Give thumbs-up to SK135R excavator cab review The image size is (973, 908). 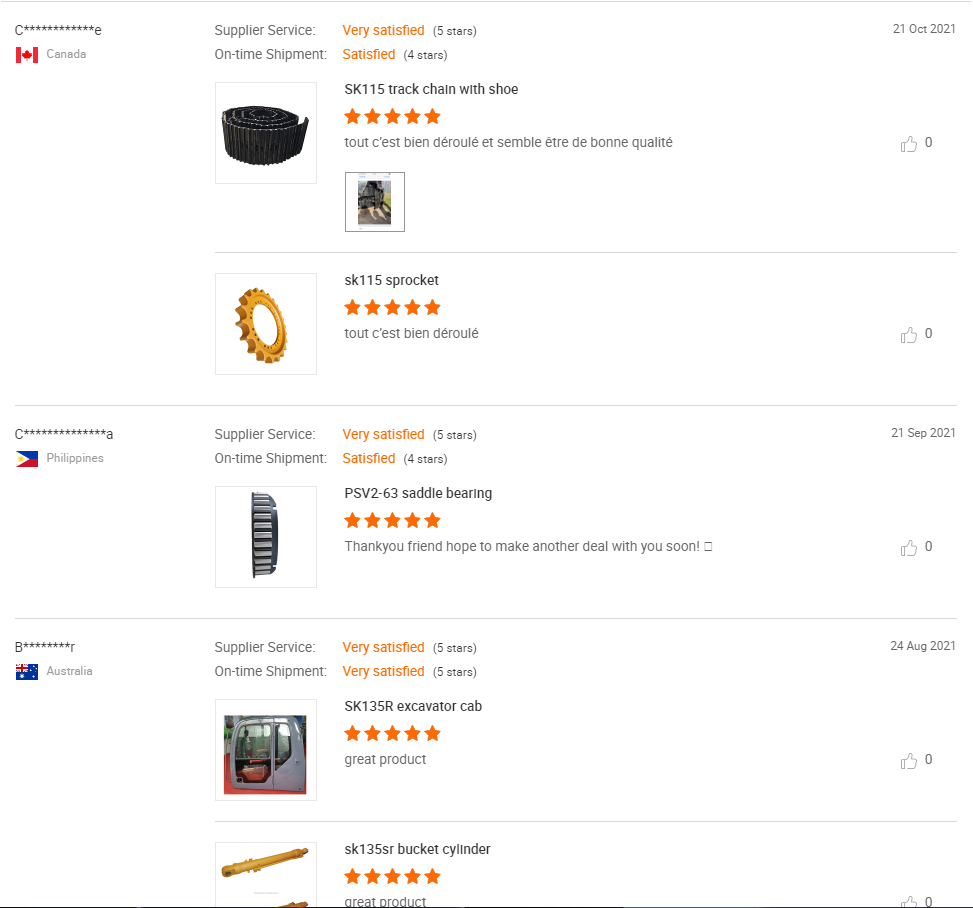pos(909,761)
